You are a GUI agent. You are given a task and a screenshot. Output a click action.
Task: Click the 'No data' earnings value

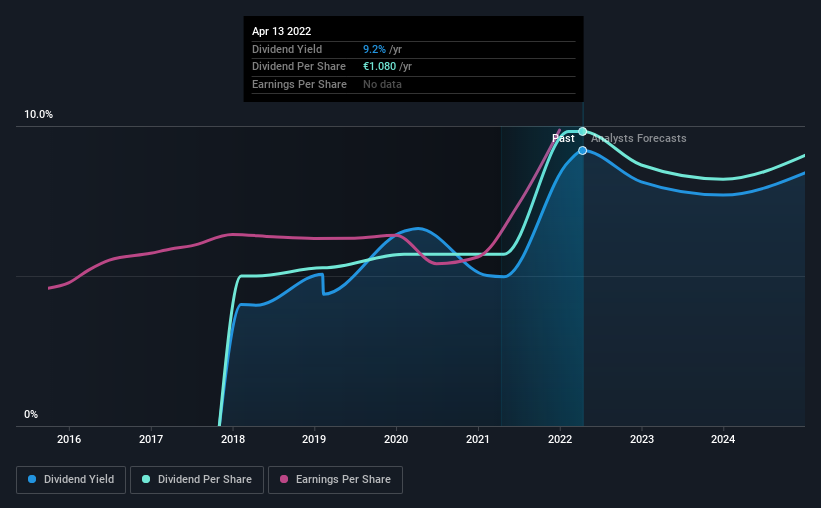[382, 84]
